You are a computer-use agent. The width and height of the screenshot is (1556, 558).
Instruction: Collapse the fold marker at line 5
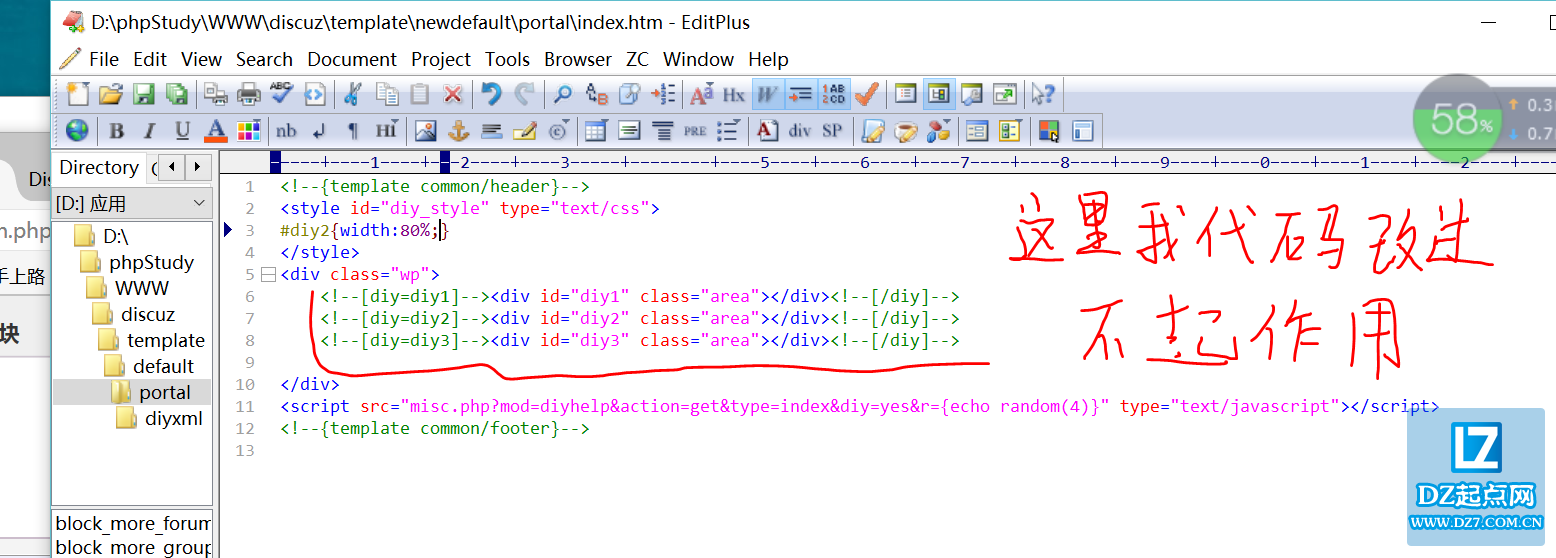point(268,274)
